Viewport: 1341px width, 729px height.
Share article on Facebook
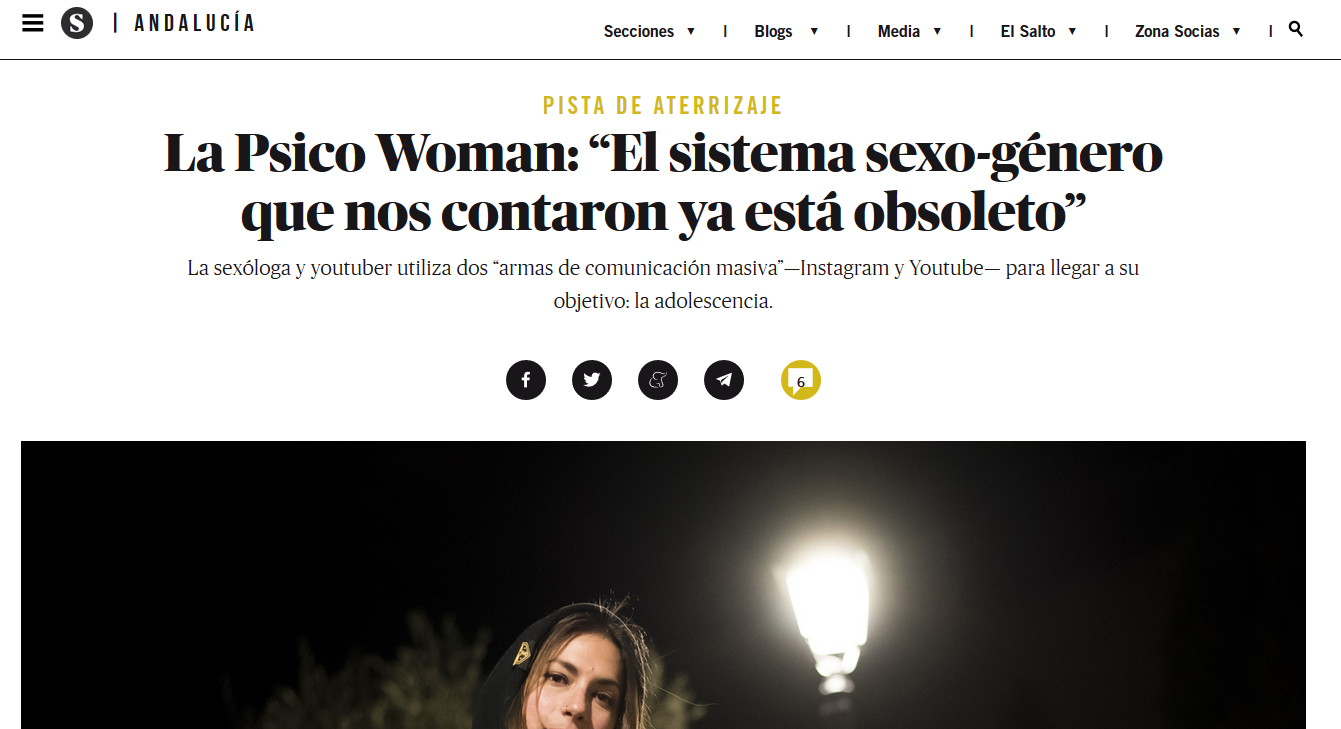[526, 380]
